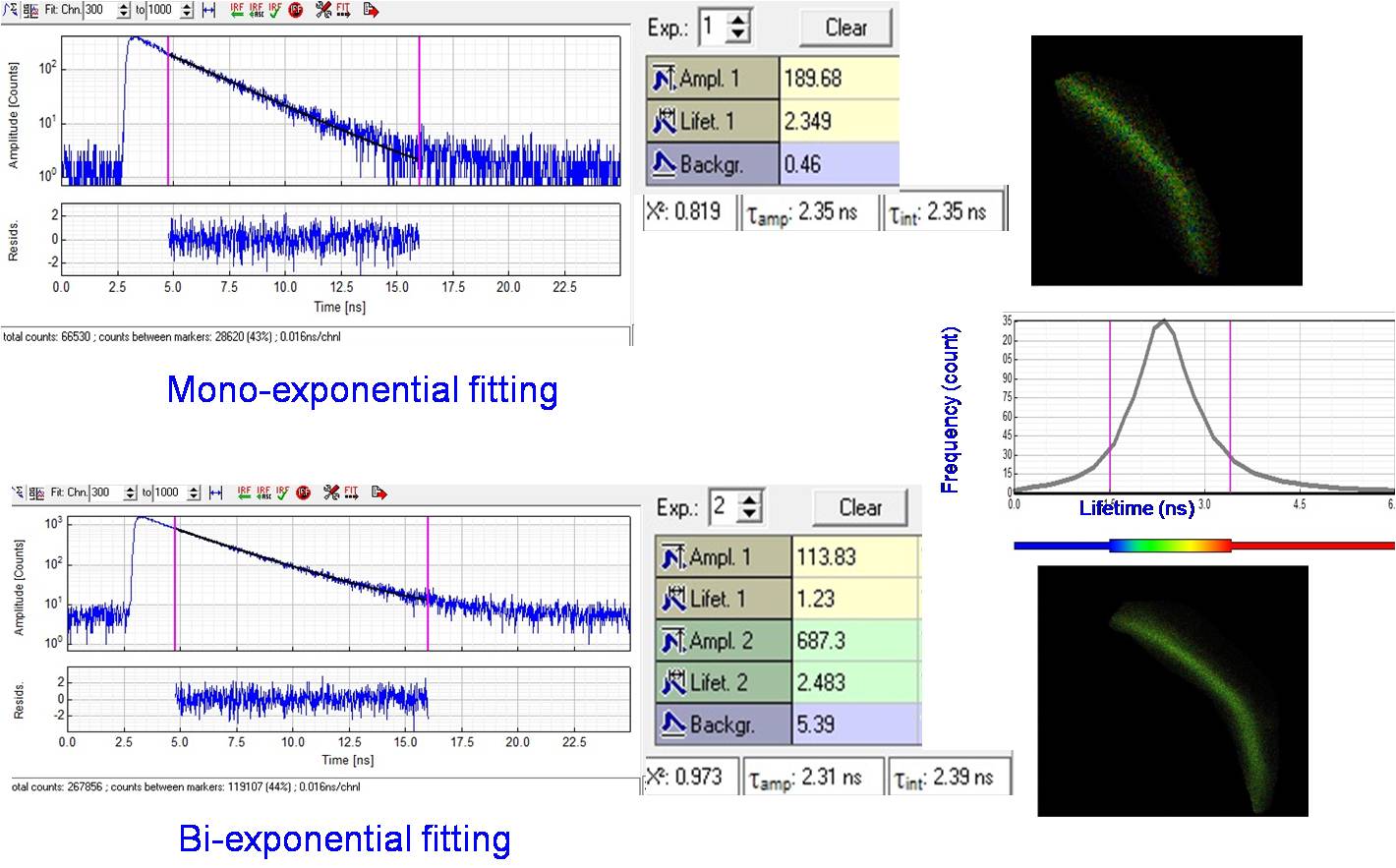Image resolution: width=1396 pixels, height=868 pixels.
Task: Select the Backgr. value 5.39
Action: point(856,724)
